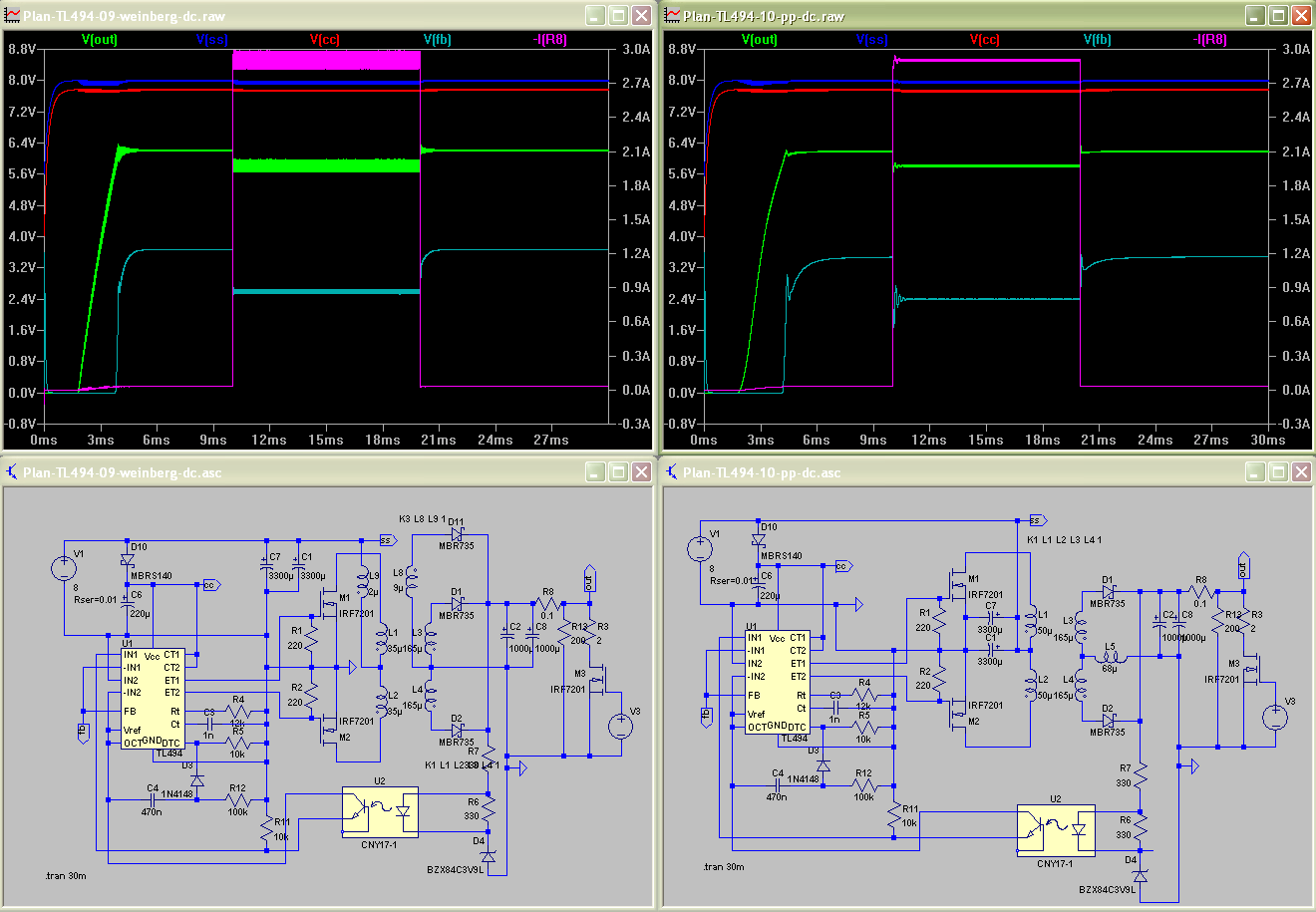Click the out net flag in pp-dc.asc schematic

tap(1242, 564)
